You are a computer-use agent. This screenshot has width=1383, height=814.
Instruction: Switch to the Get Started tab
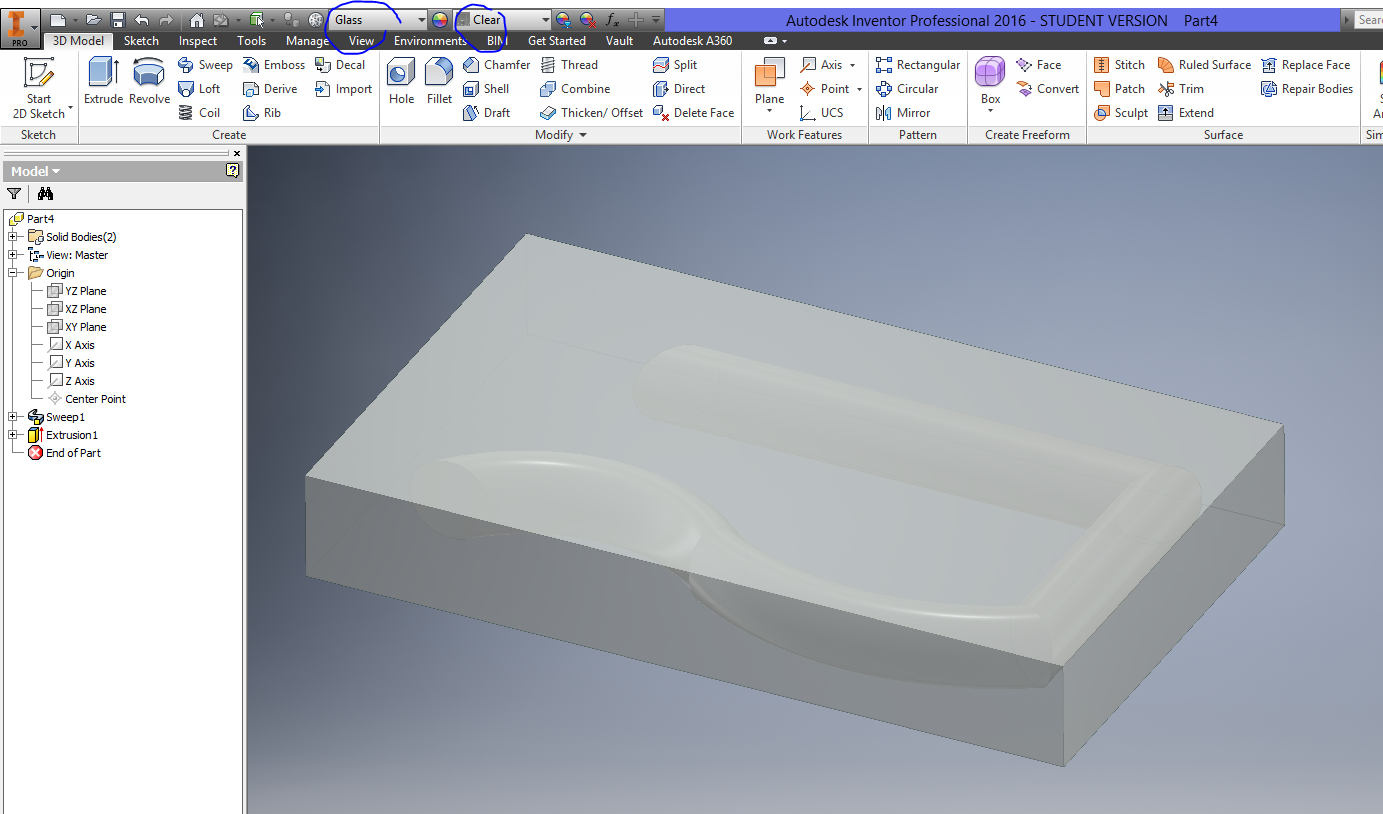(557, 41)
